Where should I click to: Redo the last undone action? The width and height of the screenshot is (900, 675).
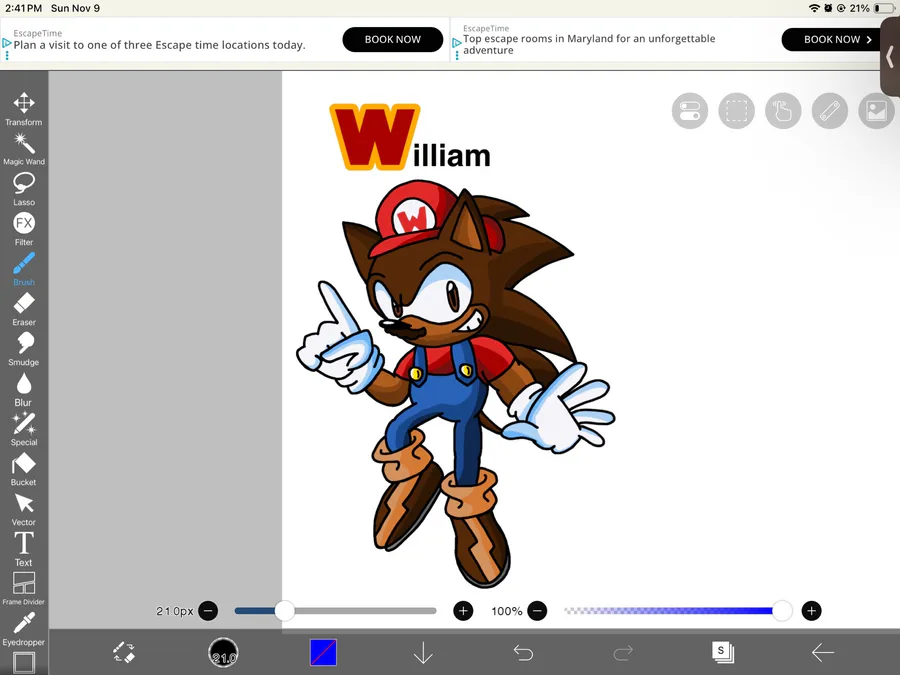[623, 653]
